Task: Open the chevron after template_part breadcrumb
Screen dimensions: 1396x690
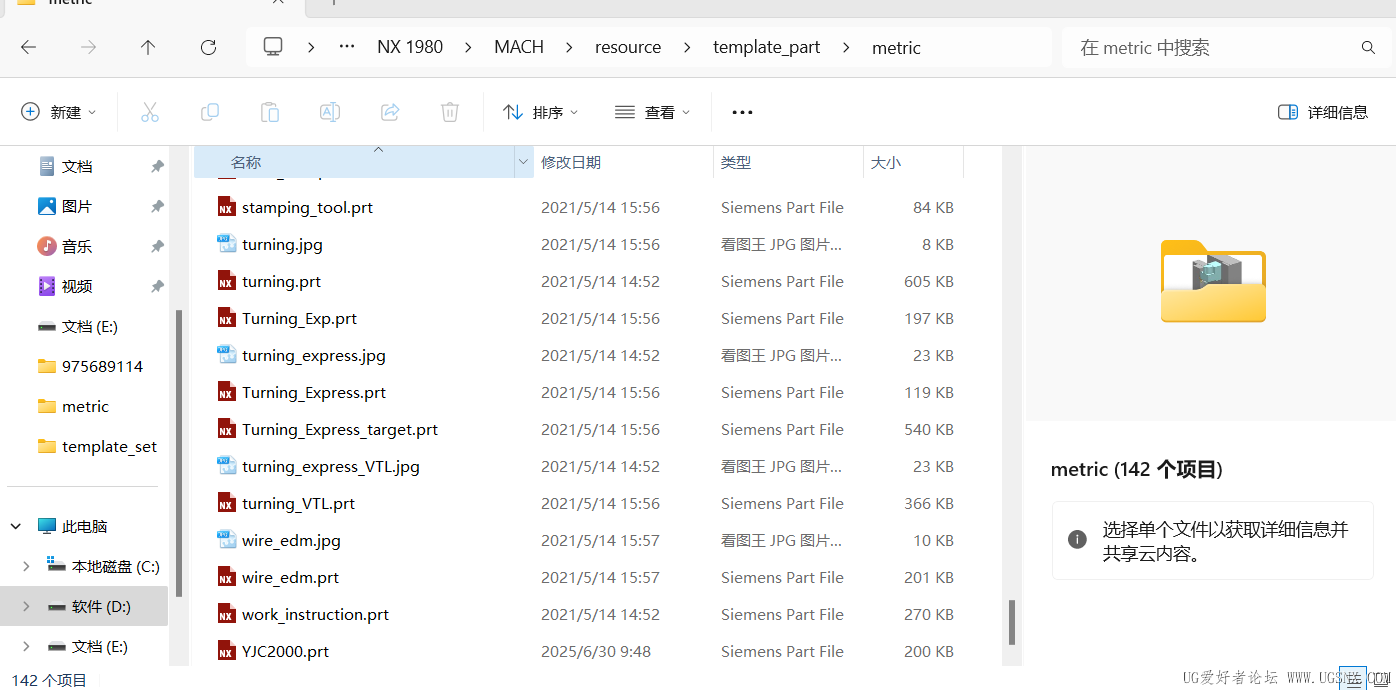Action: 846,47
